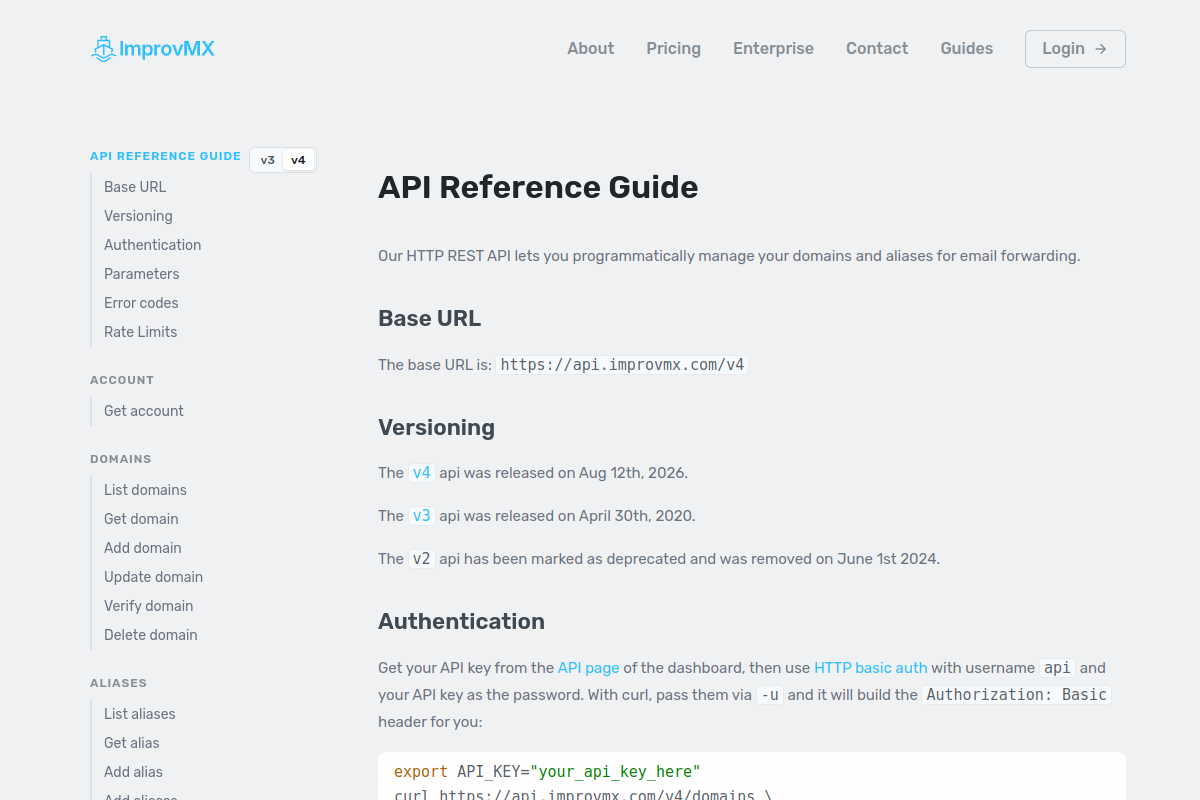Navigate to Rate Limits in sidebar

click(141, 332)
